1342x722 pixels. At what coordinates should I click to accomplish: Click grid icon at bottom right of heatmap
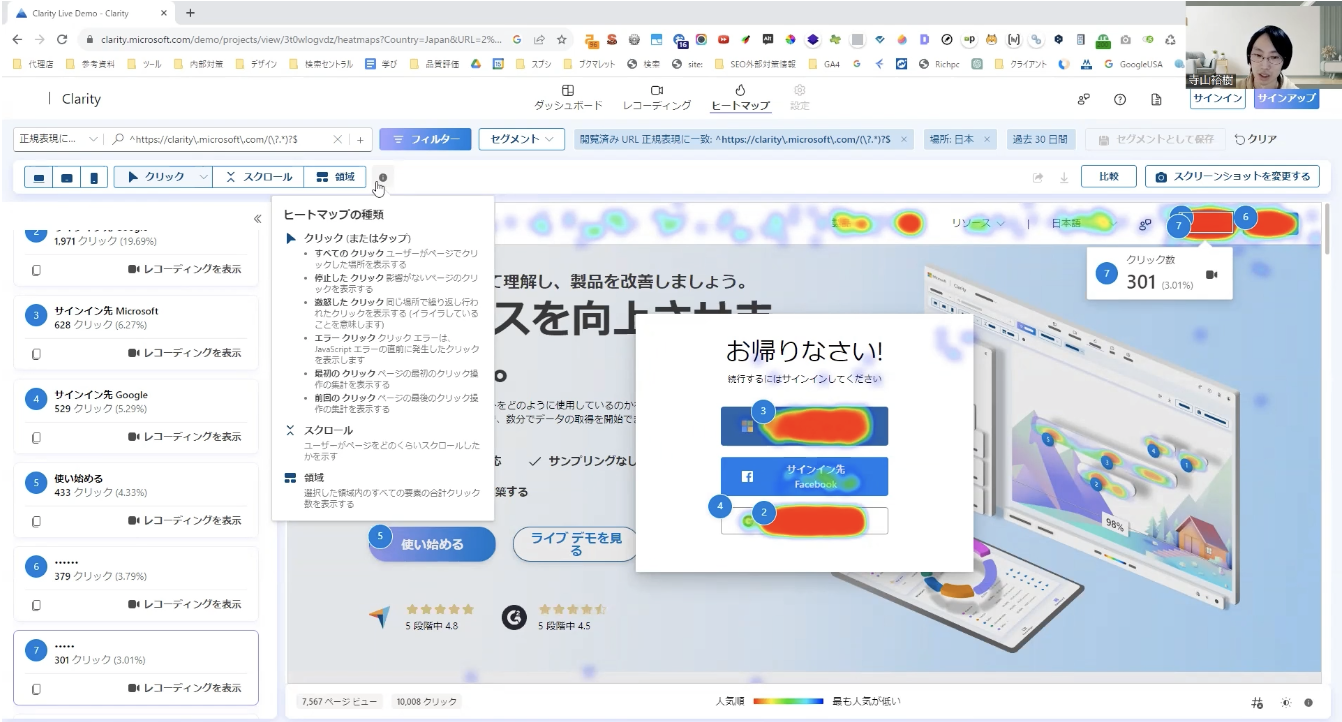coord(1257,703)
